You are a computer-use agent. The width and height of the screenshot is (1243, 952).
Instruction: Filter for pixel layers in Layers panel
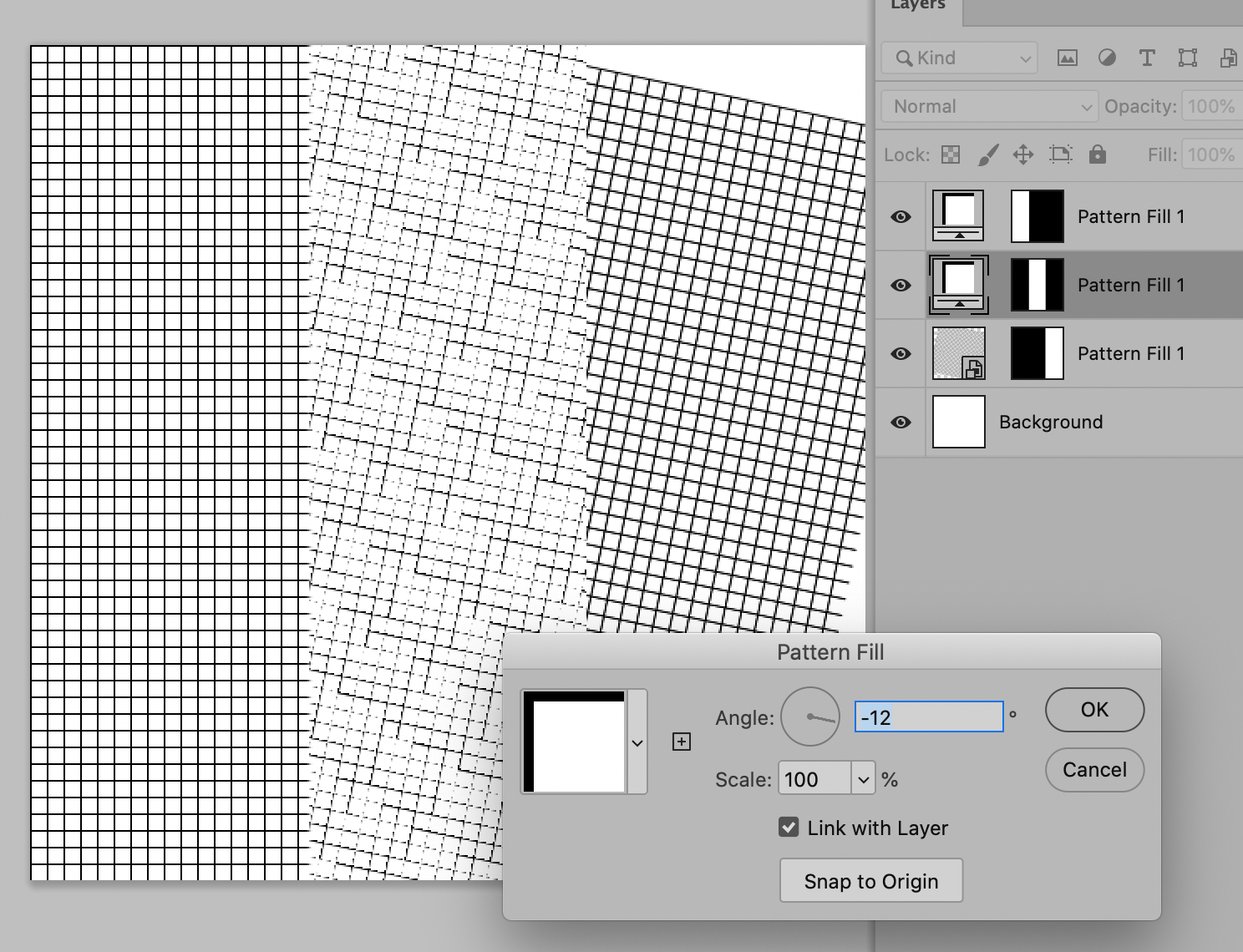1066,58
